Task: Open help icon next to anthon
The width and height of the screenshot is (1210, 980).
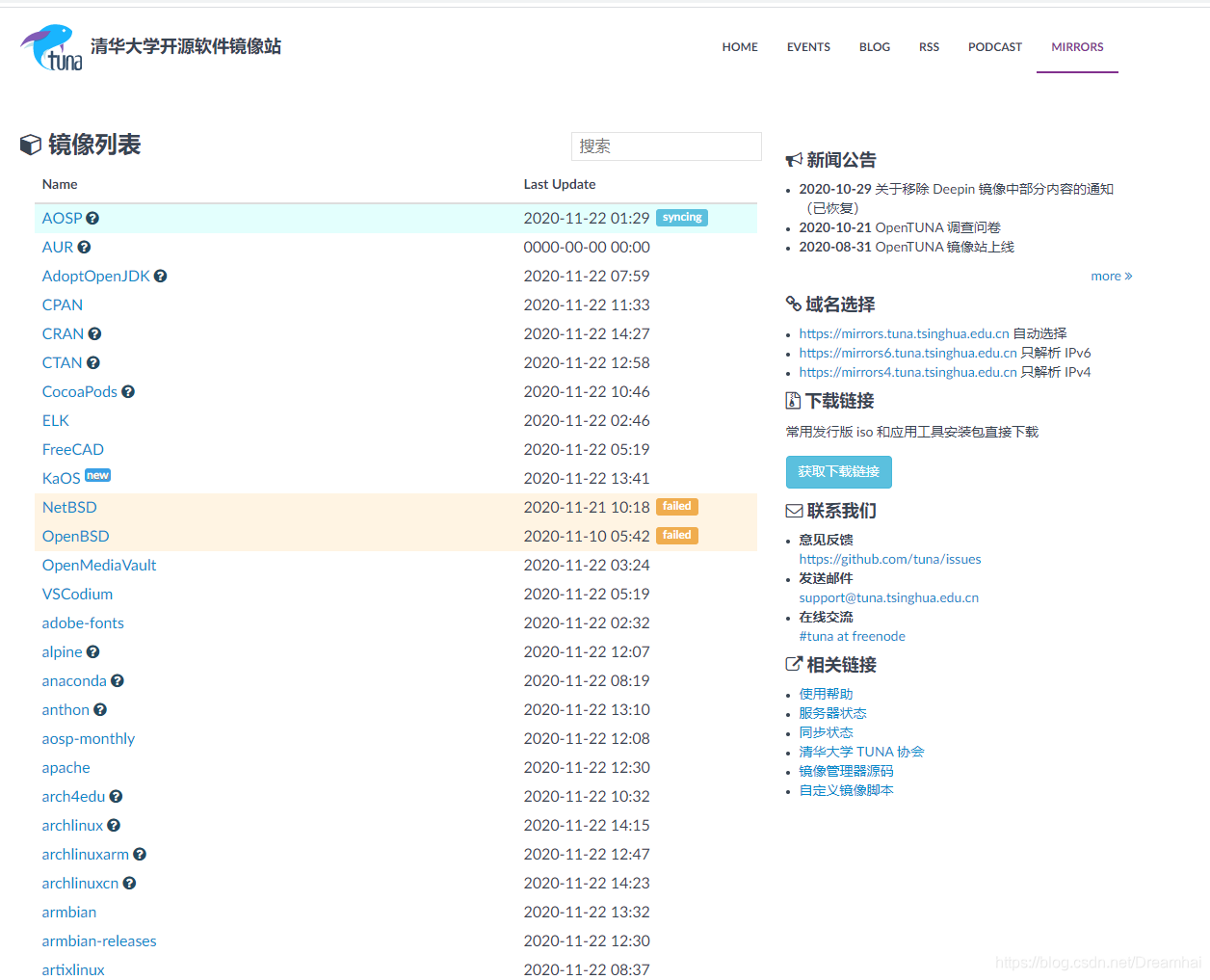Action: tap(100, 710)
